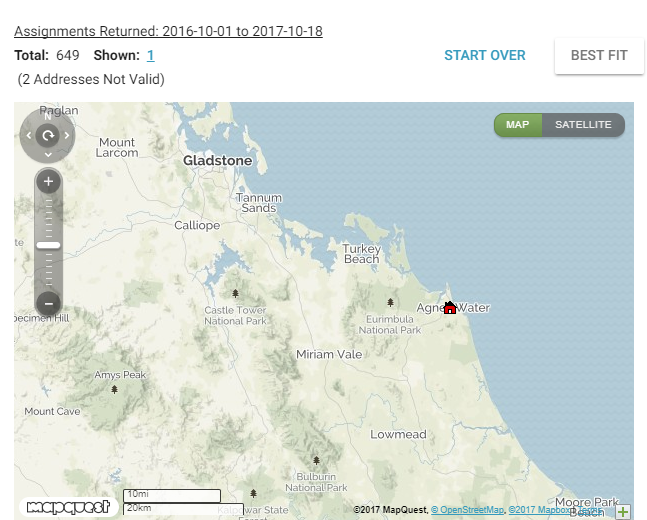Click the Tannum Sands map label
Viewport: 647px width, 520px height.
point(259,203)
